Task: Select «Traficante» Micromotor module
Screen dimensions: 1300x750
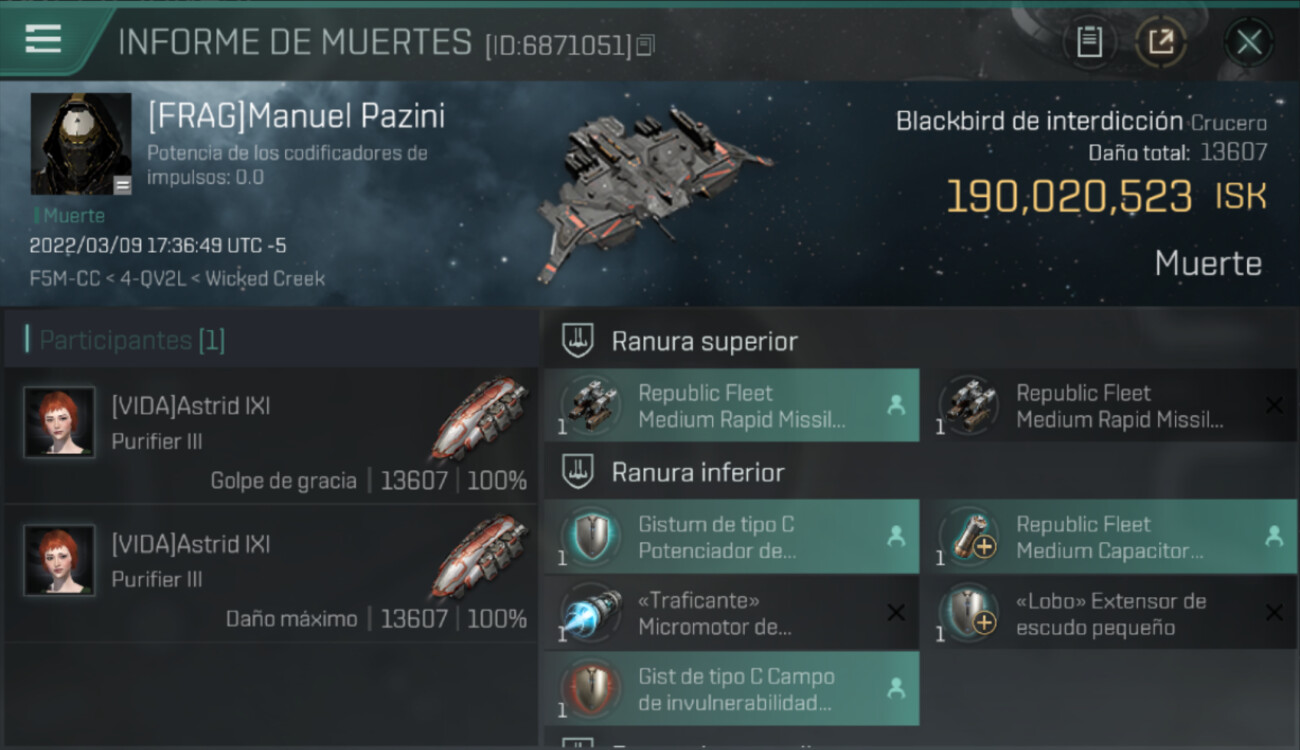Action: click(732, 613)
